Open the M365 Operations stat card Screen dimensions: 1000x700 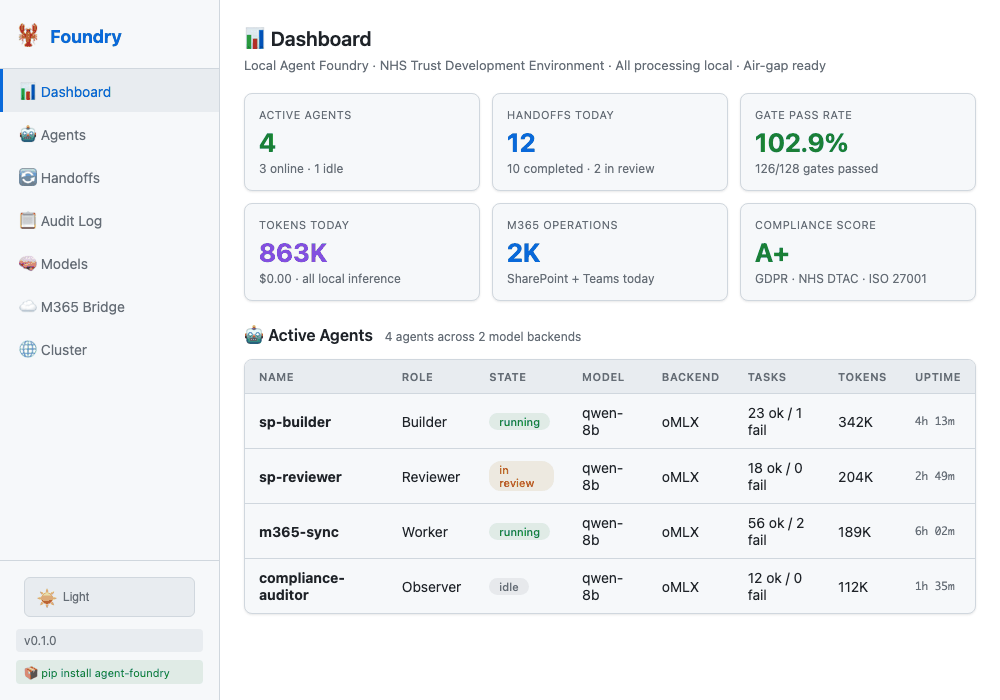coord(610,252)
